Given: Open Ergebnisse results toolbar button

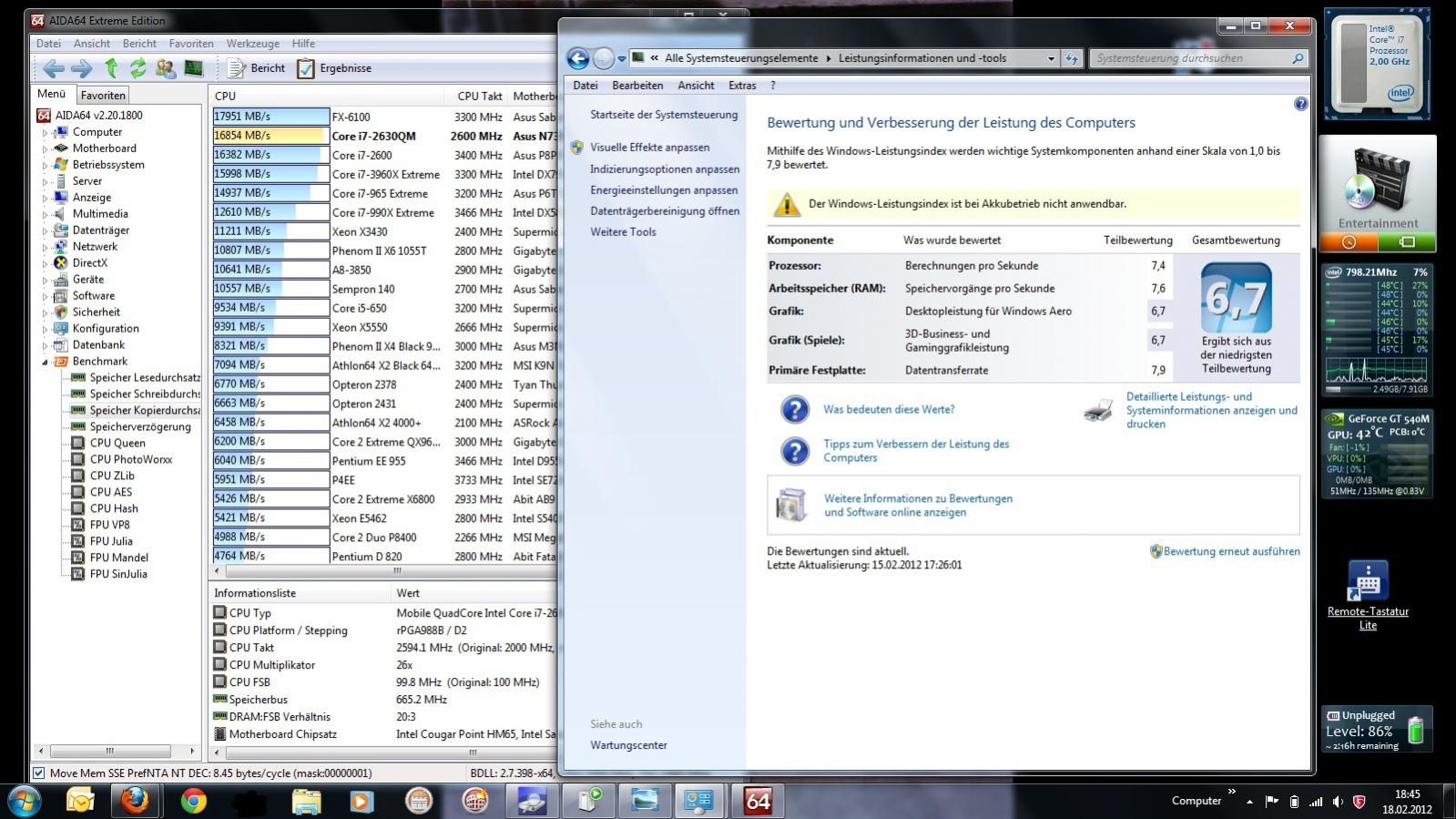Looking at the screenshot, I should [334, 68].
